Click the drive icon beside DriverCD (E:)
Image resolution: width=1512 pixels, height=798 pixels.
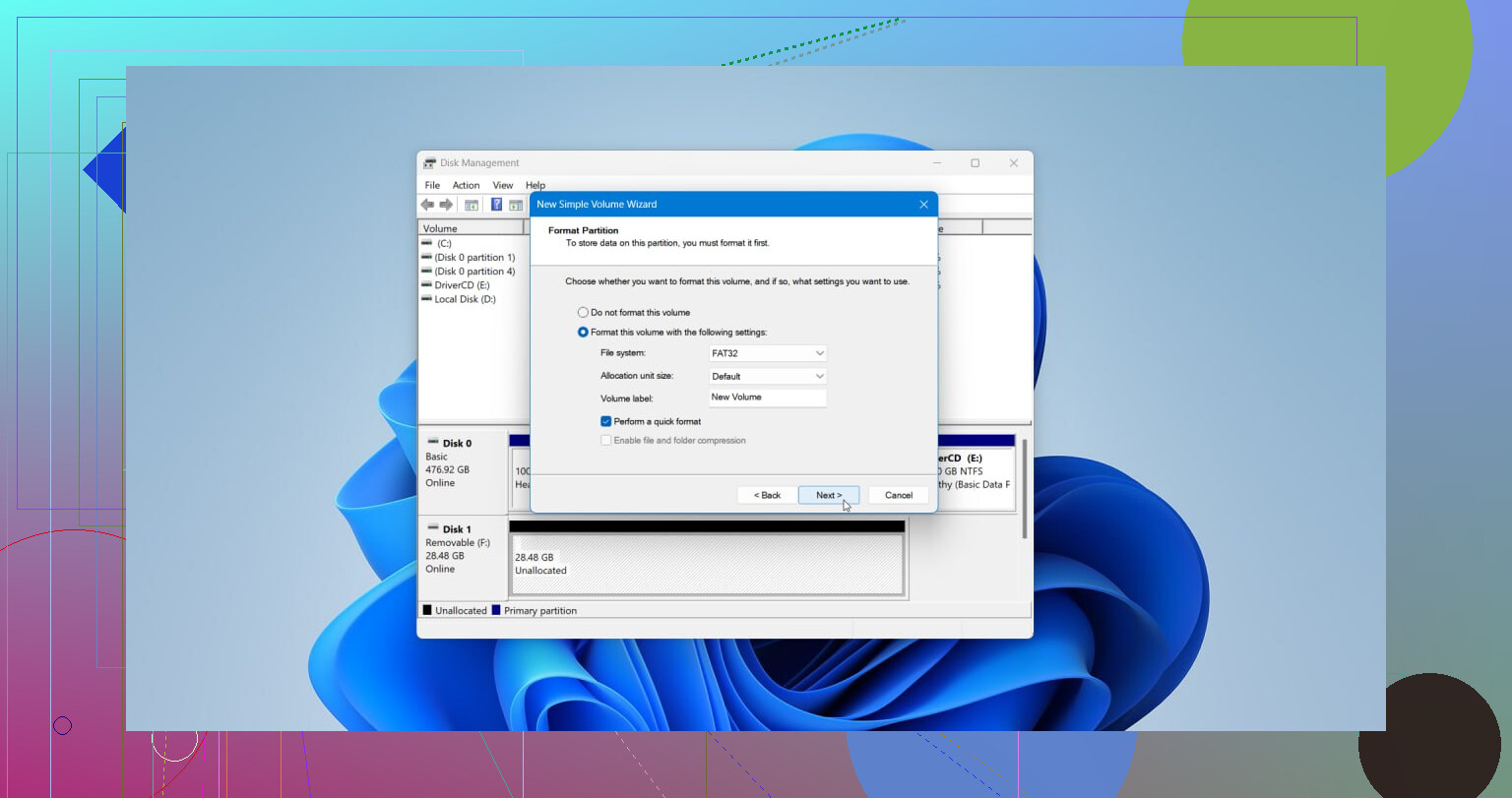tap(427, 285)
